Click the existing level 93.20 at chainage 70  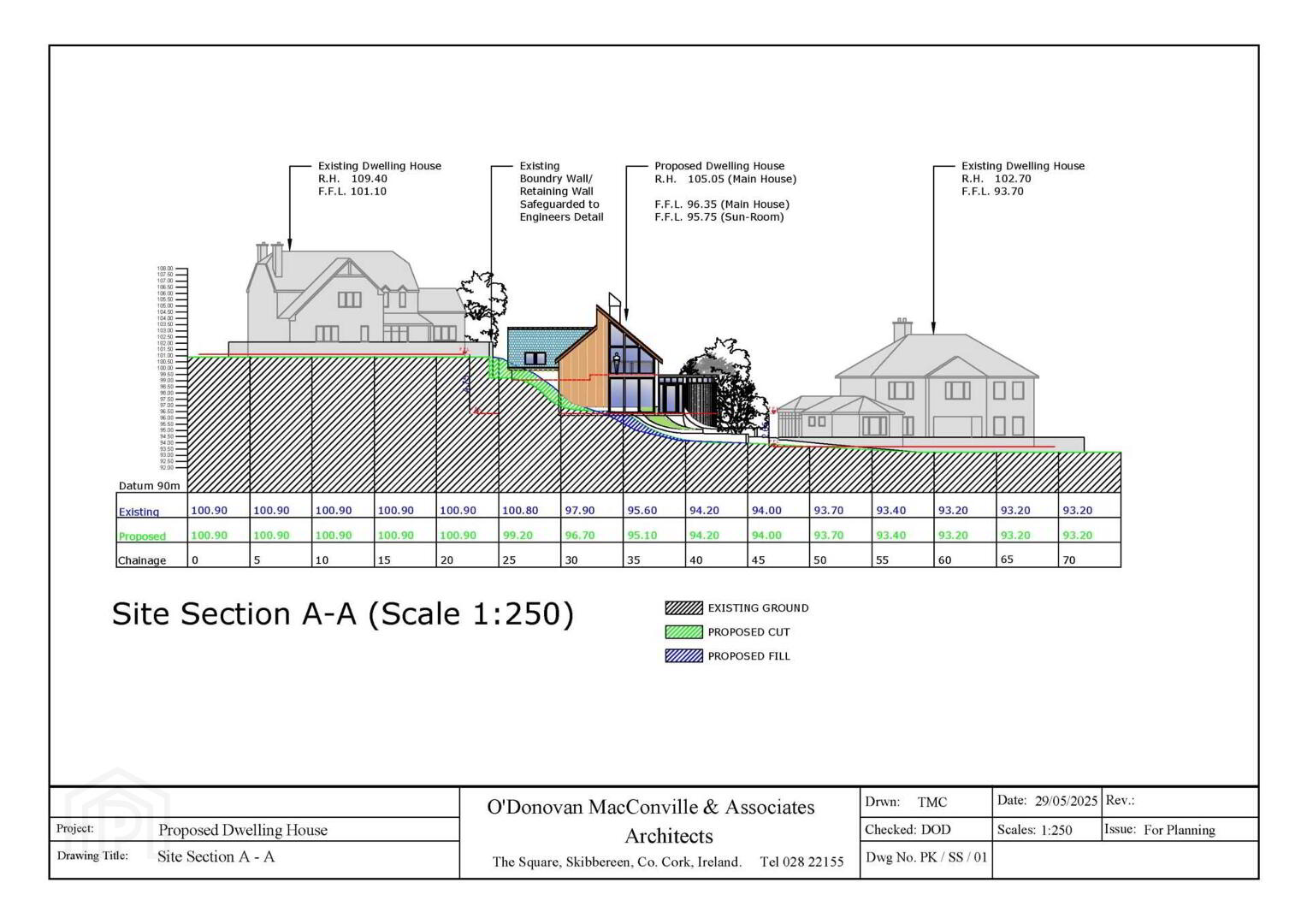(1077, 511)
